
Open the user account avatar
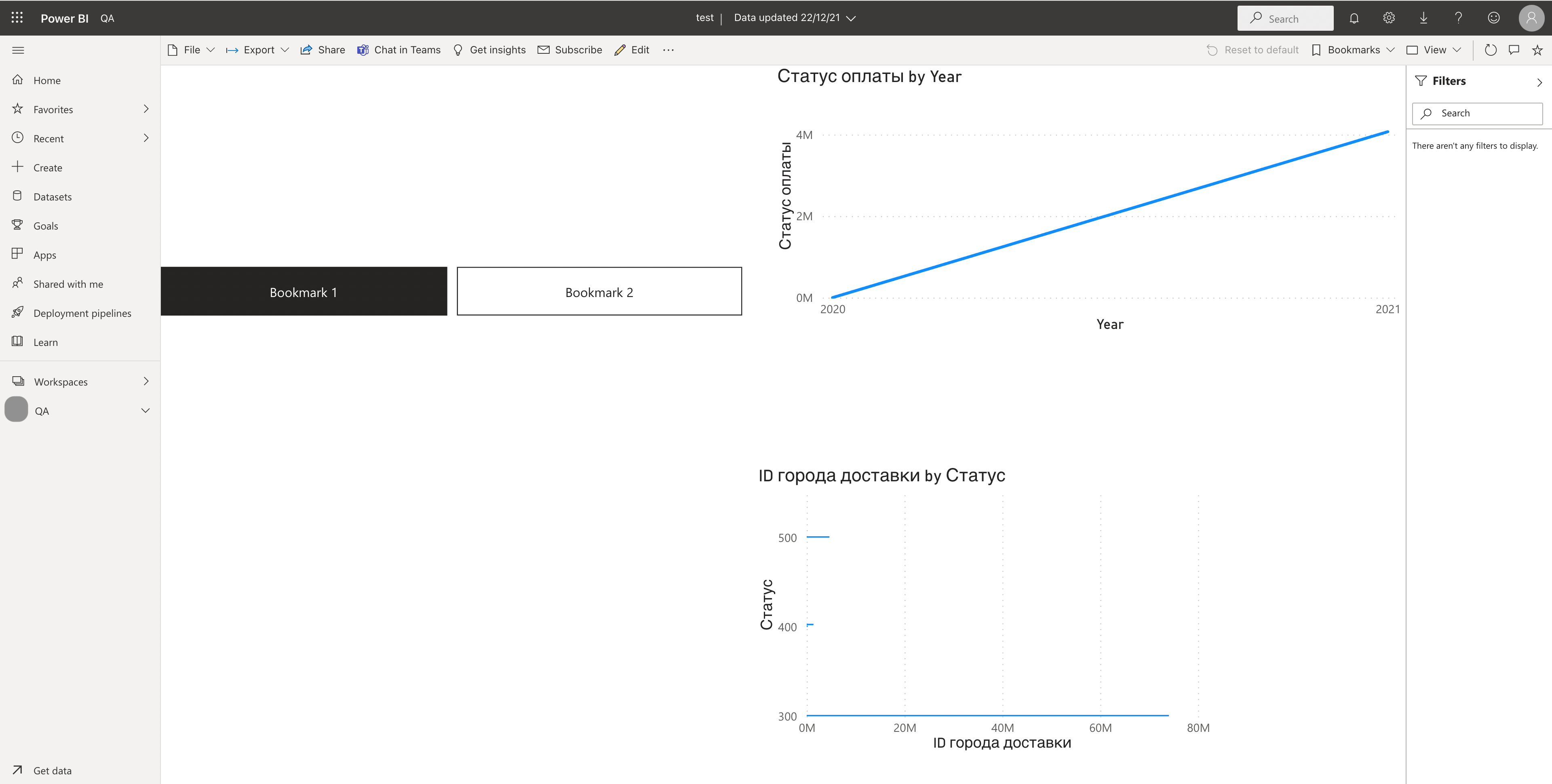pos(1531,18)
